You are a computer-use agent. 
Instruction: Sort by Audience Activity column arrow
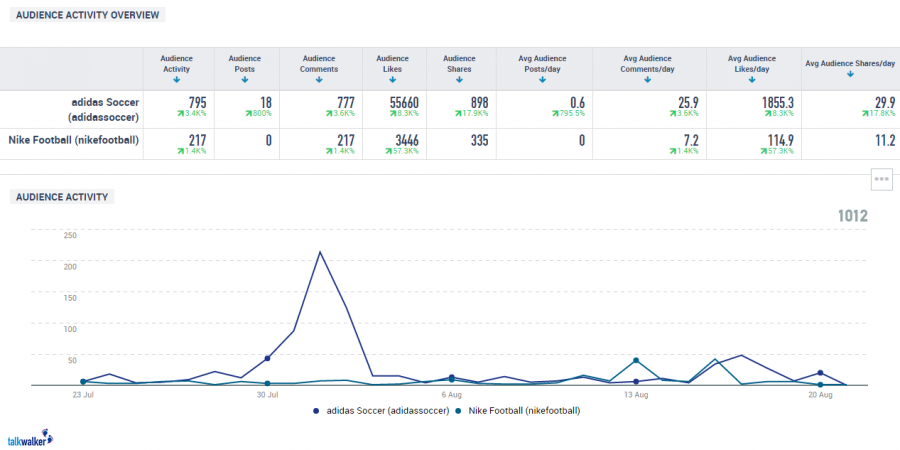tap(177, 80)
